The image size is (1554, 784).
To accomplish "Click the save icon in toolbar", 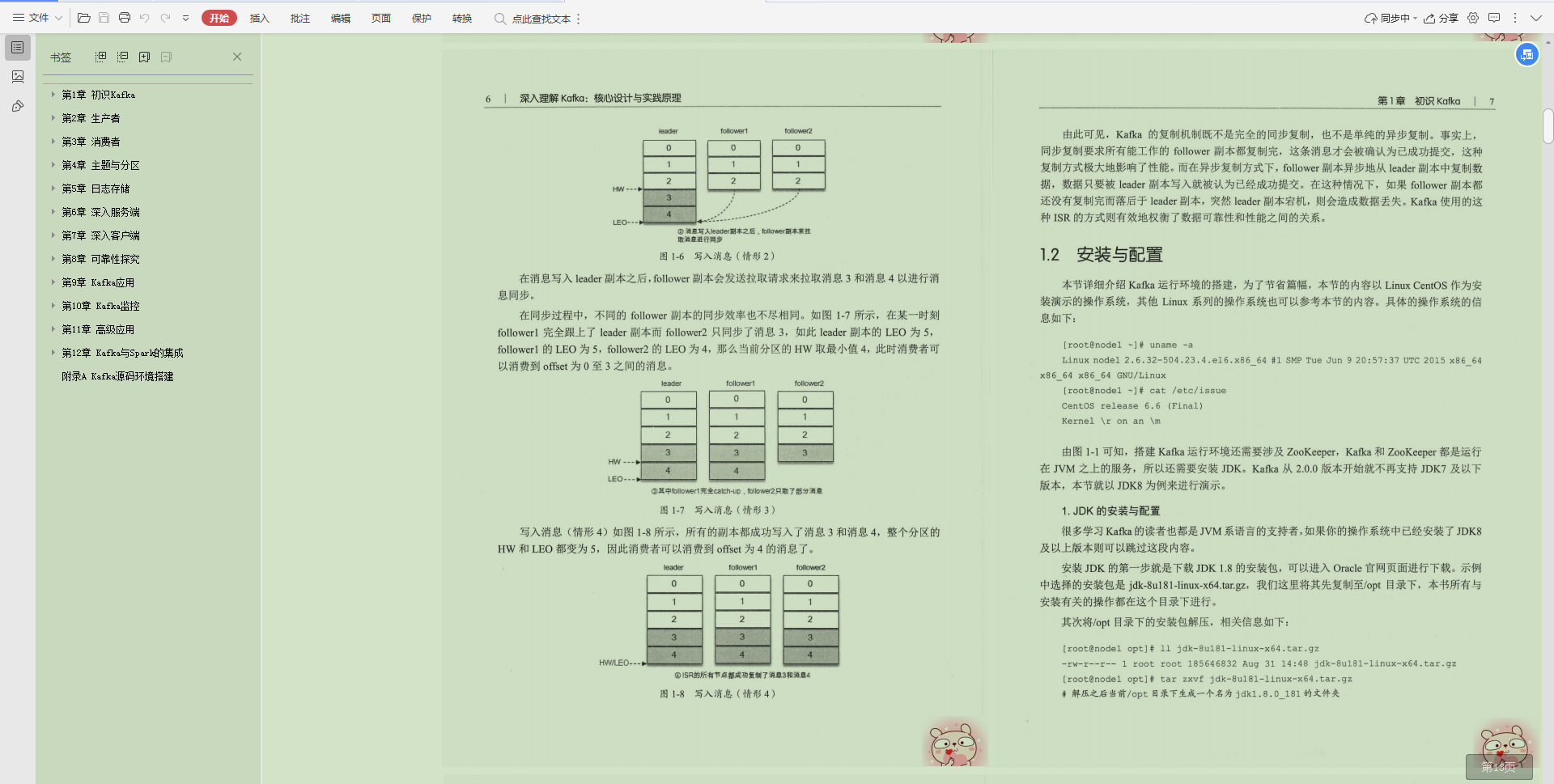I will pyautogui.click(x=104, y=18).
